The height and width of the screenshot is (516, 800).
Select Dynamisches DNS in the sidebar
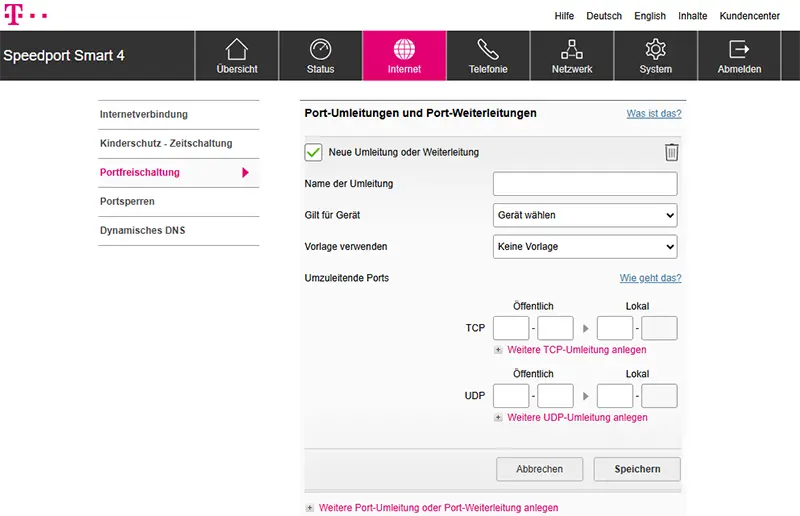click(142, 231)
